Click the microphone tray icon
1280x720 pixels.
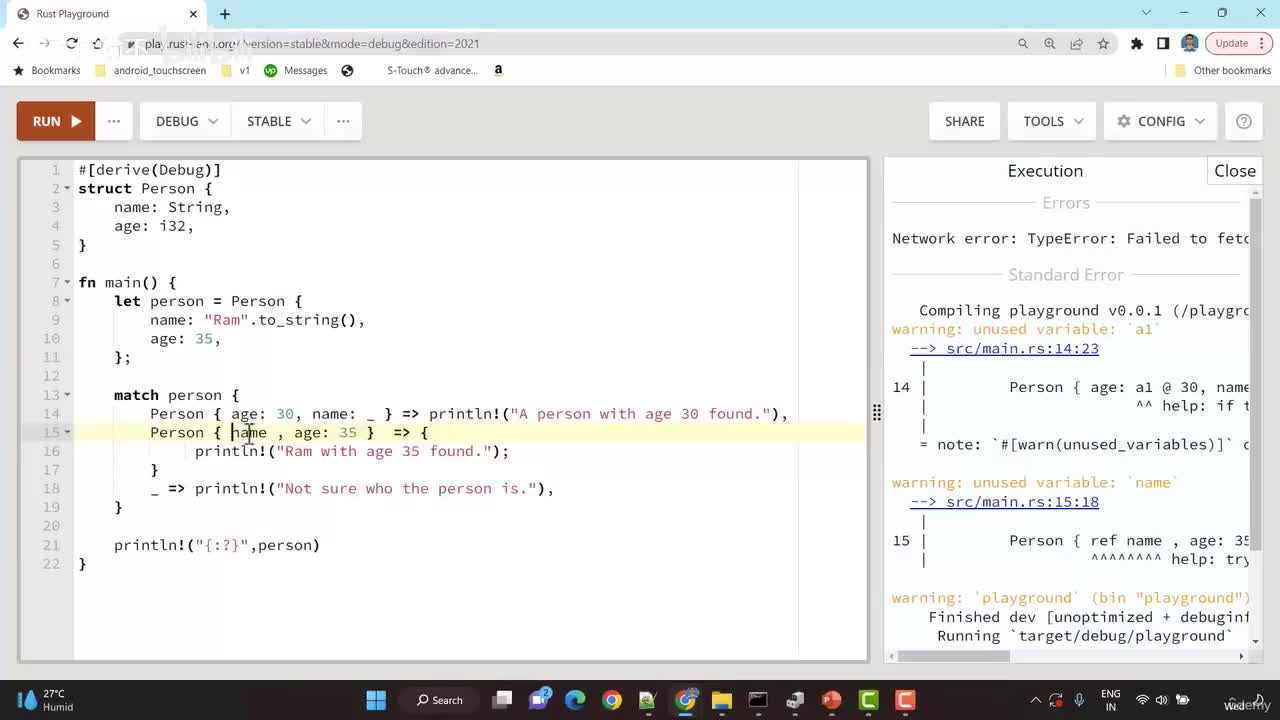[1079, 700]
